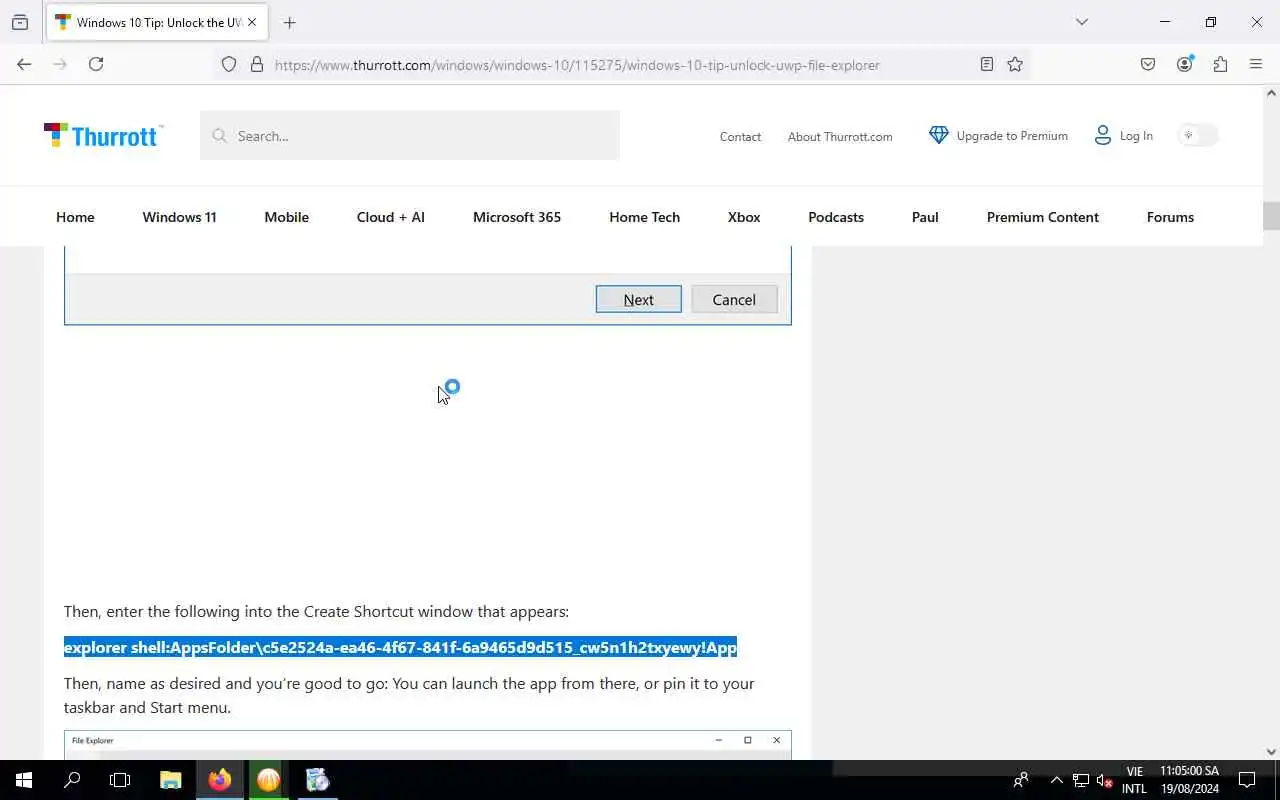Close the Windows 10 Tip tab
The image size is (1280, 800).
click(x=252, y=22)
